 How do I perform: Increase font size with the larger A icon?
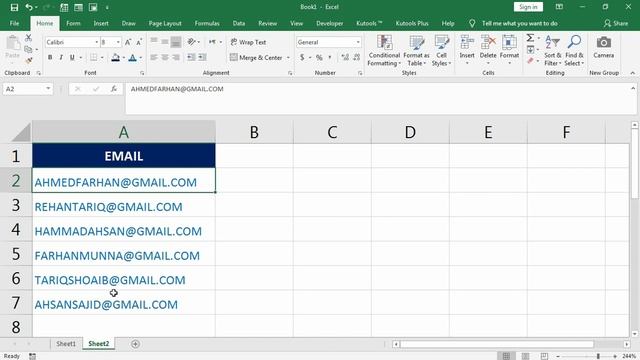point(128,42)
